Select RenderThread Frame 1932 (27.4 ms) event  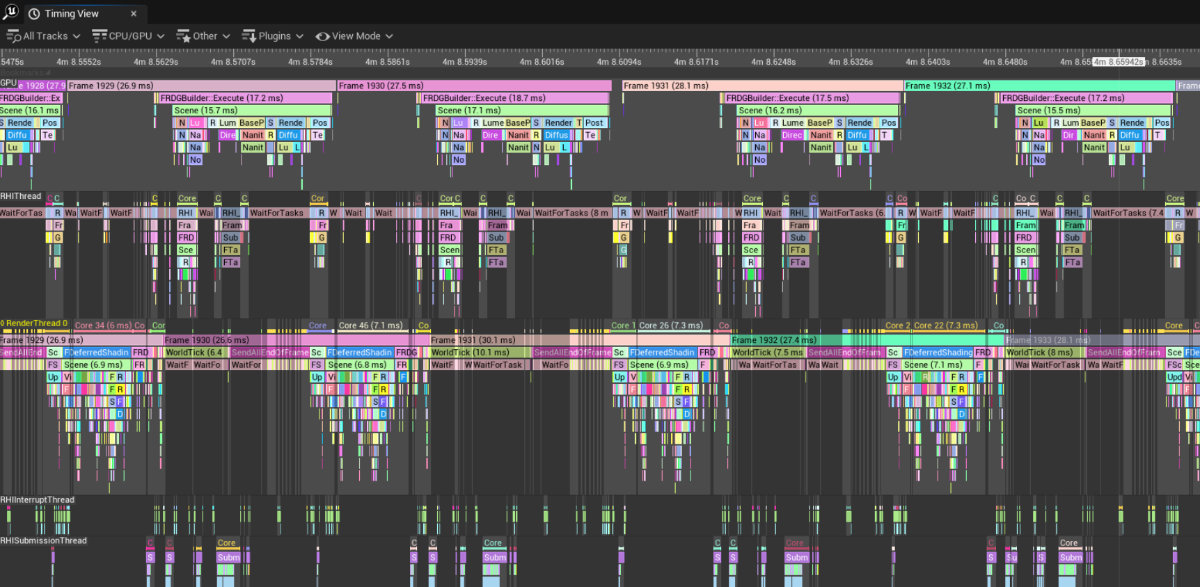pyautogui.click(x=868, y=340)
